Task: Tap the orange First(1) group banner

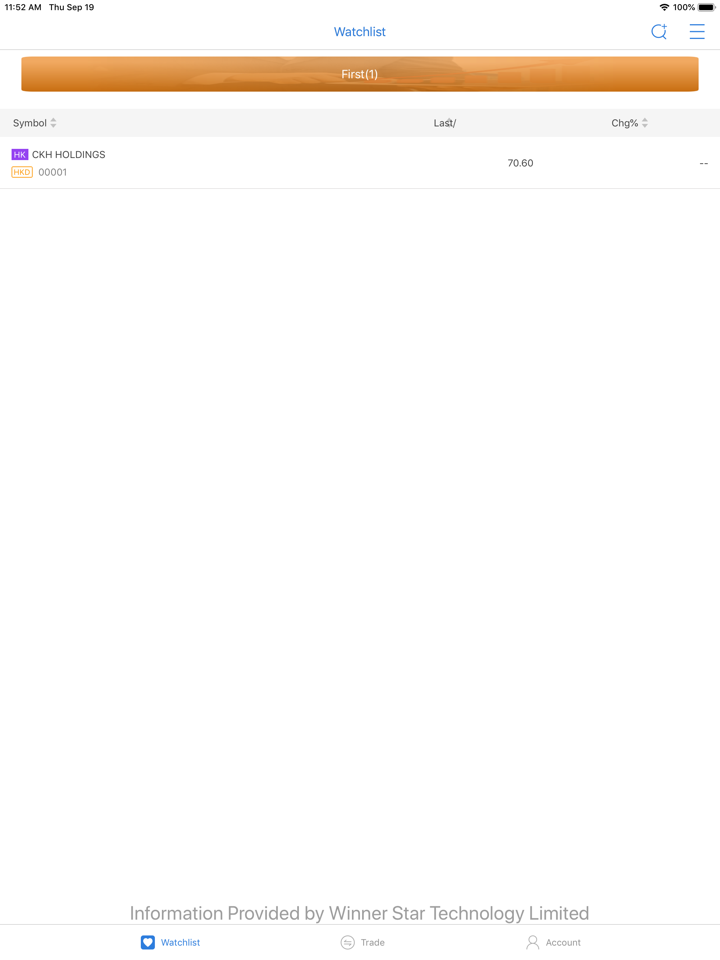Action: tap(360, 74)
